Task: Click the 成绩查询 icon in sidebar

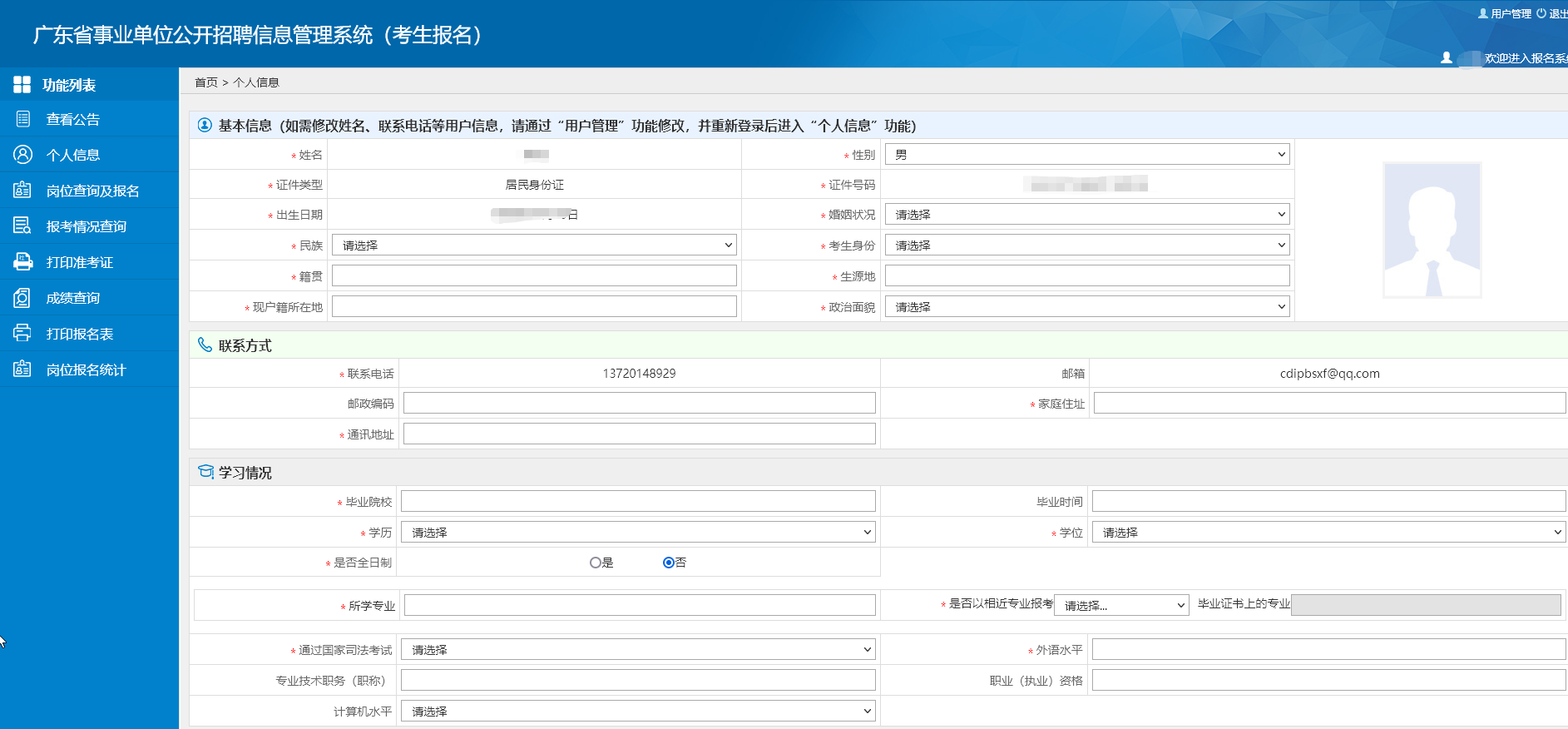Action: click(22, 298)
